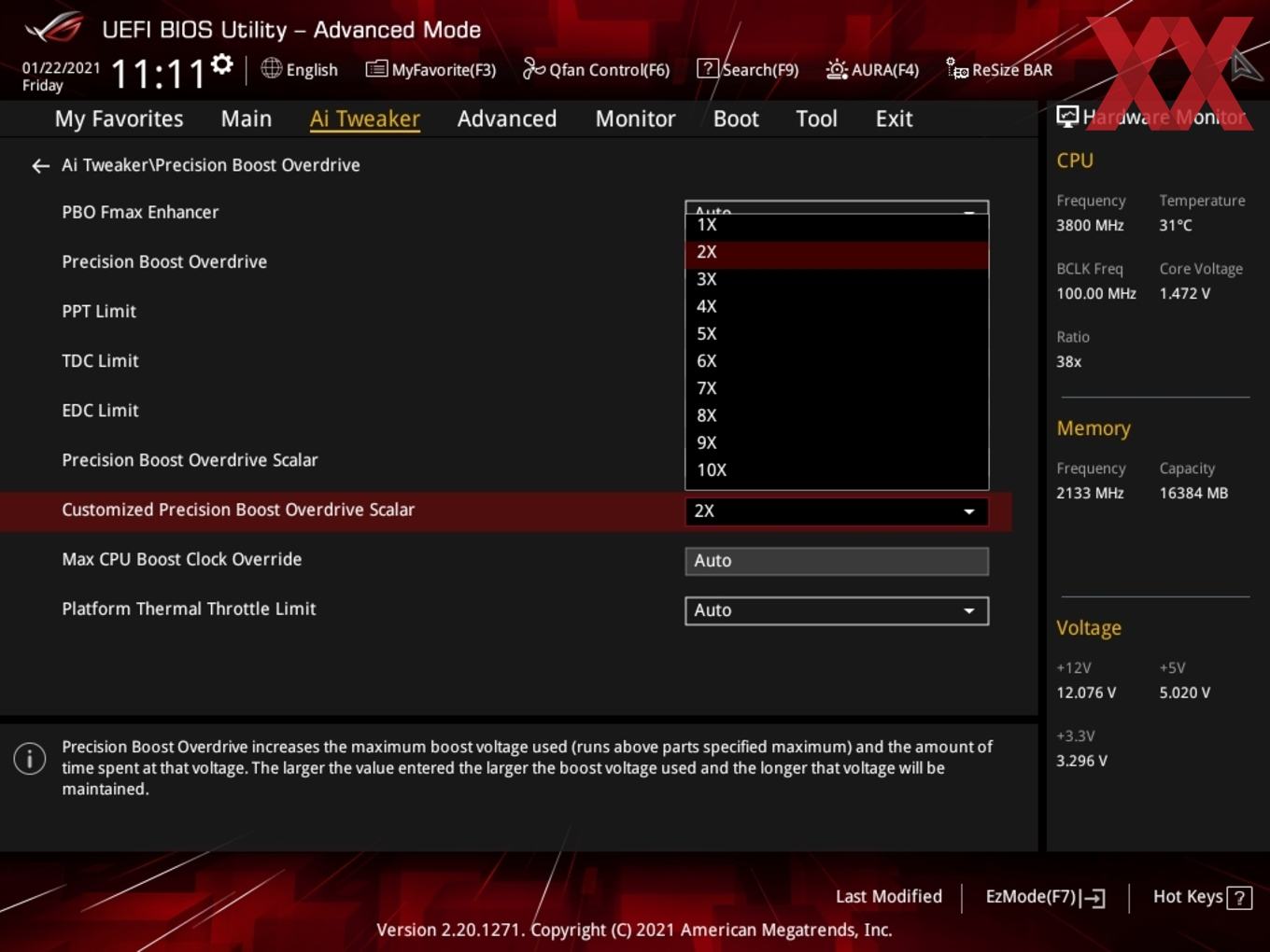Choose 2X in the scalar list
1270x952 pixels.
[837, 253]
